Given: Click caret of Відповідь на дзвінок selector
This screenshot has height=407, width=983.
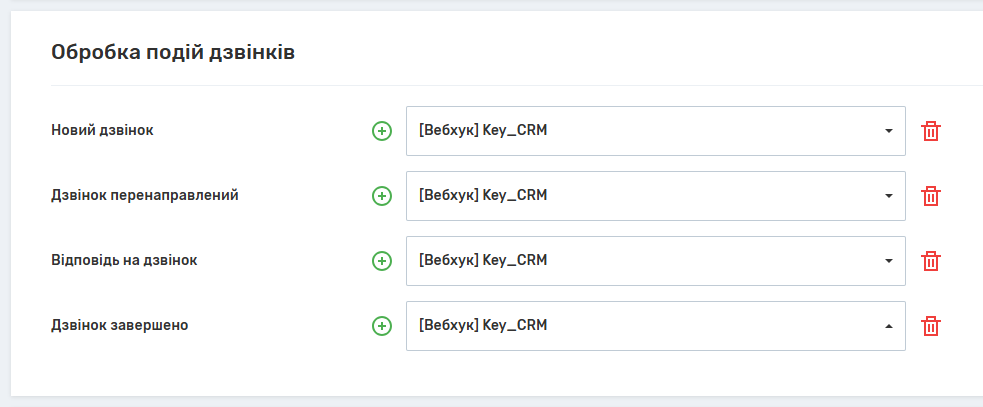Looking at the screenshot, I should tap(888, 261).
